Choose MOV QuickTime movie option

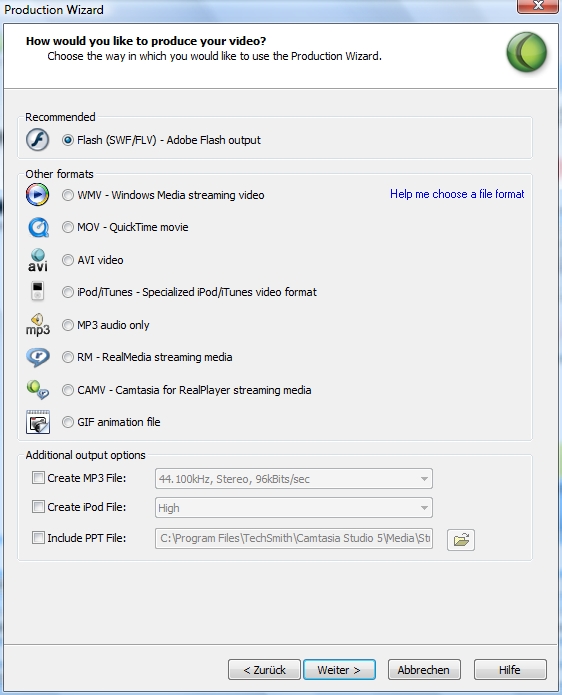[68, 227]
